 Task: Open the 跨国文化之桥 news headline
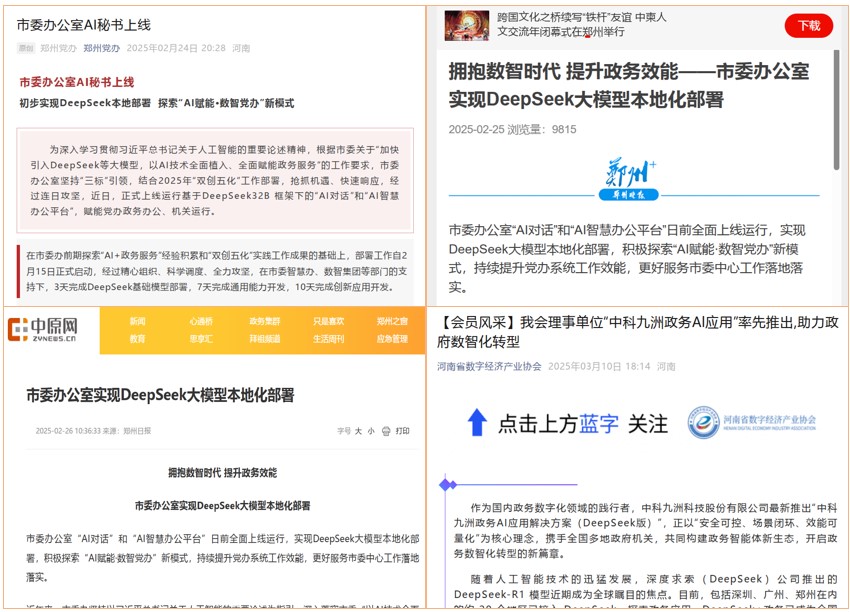[582, 24]
